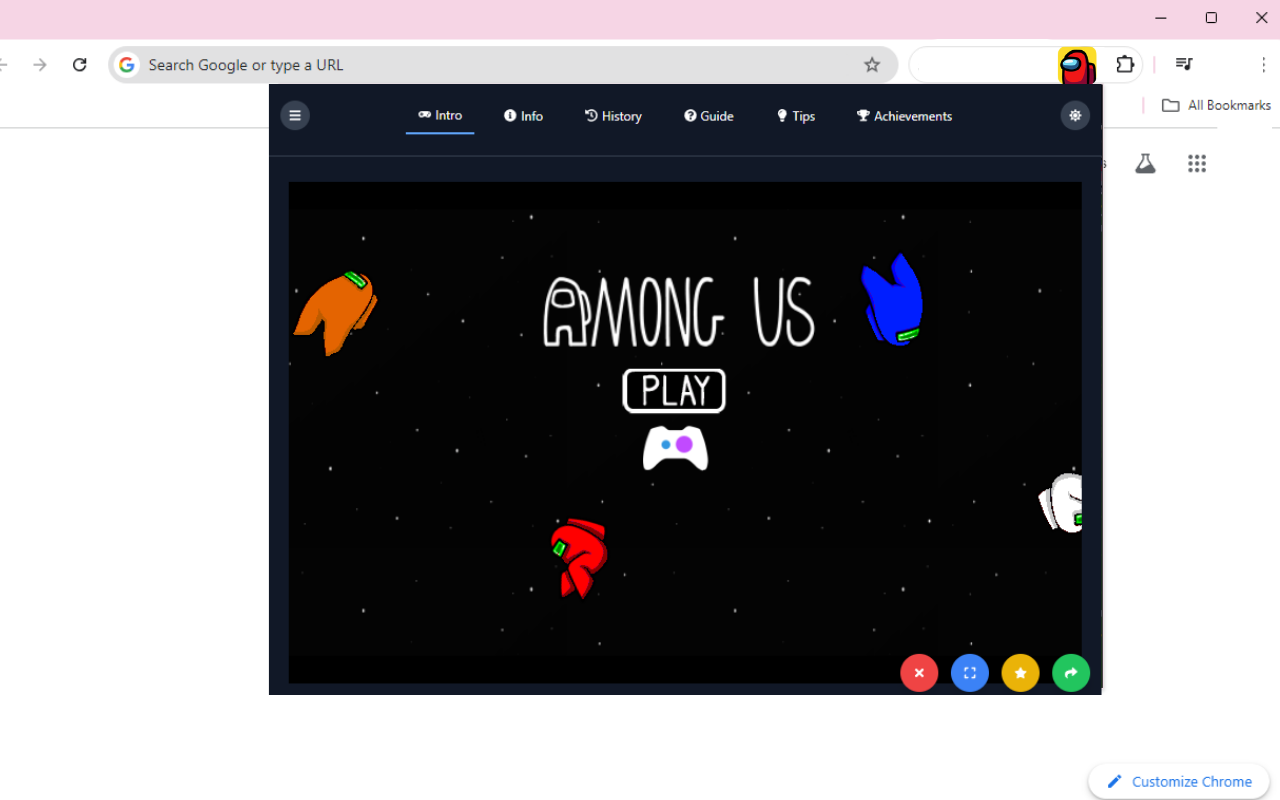Start the game with PLAY button
Image resolution: width=1280 pixels, height=800 pixels.
click(674, 390)
